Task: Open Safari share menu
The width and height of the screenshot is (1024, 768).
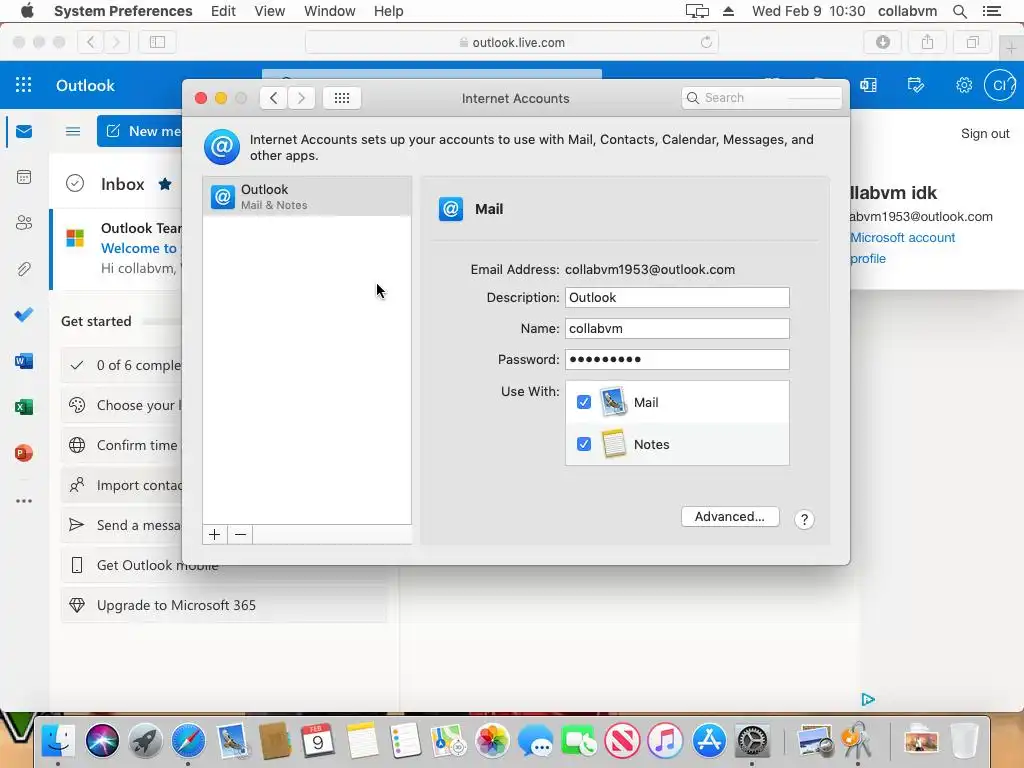Action: (927, 42)
